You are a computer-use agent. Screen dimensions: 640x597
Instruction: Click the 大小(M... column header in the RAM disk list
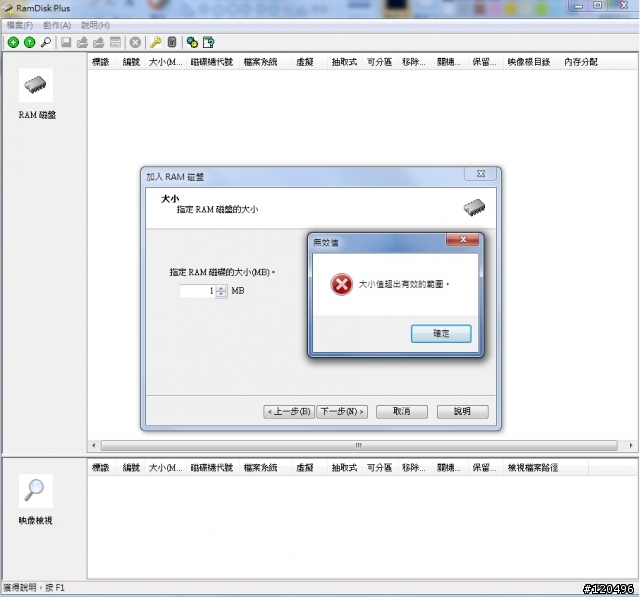pyautogui.click(x=165, y=62)
